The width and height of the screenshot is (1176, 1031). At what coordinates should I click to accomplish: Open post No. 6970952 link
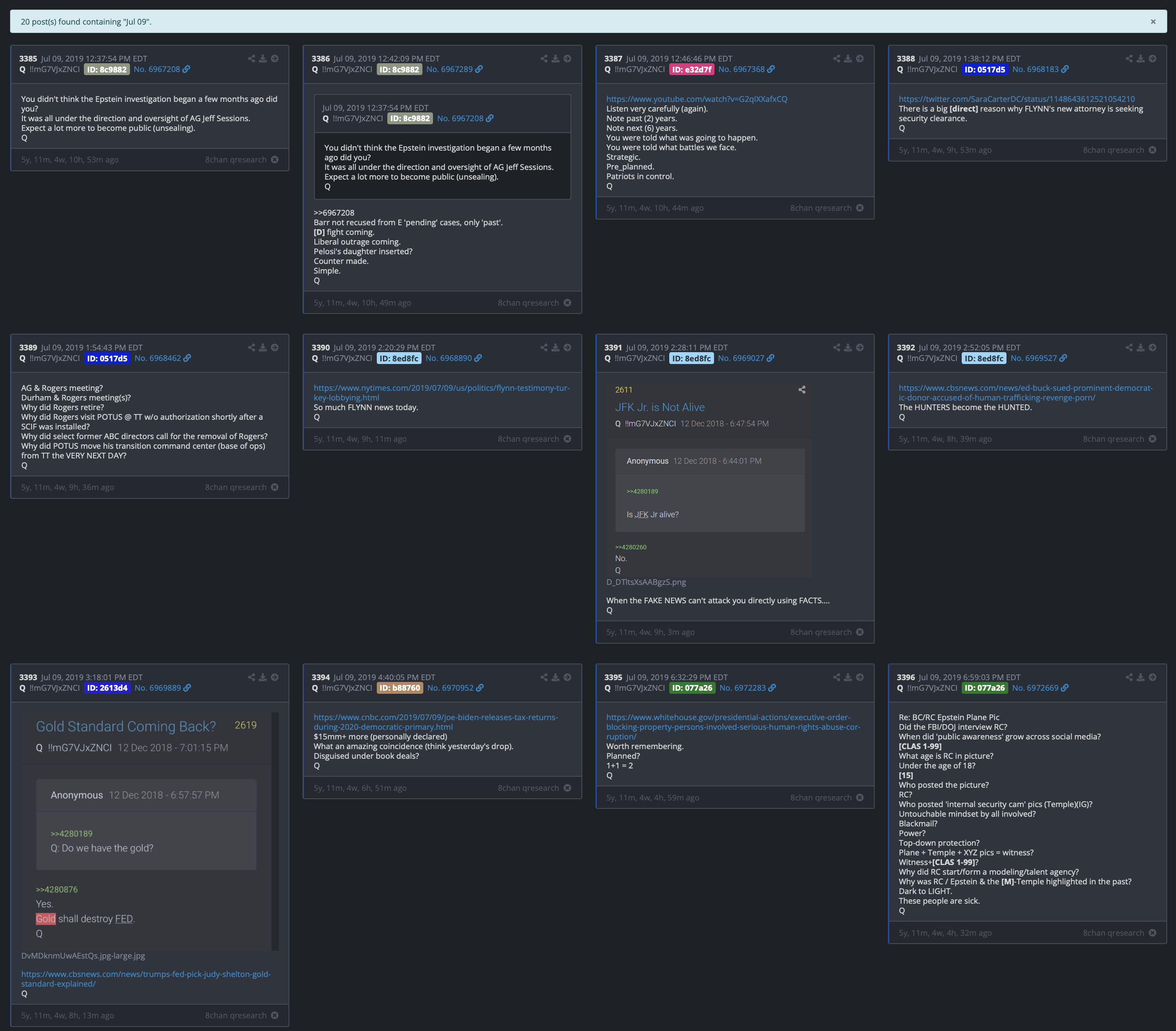(451, 688)
